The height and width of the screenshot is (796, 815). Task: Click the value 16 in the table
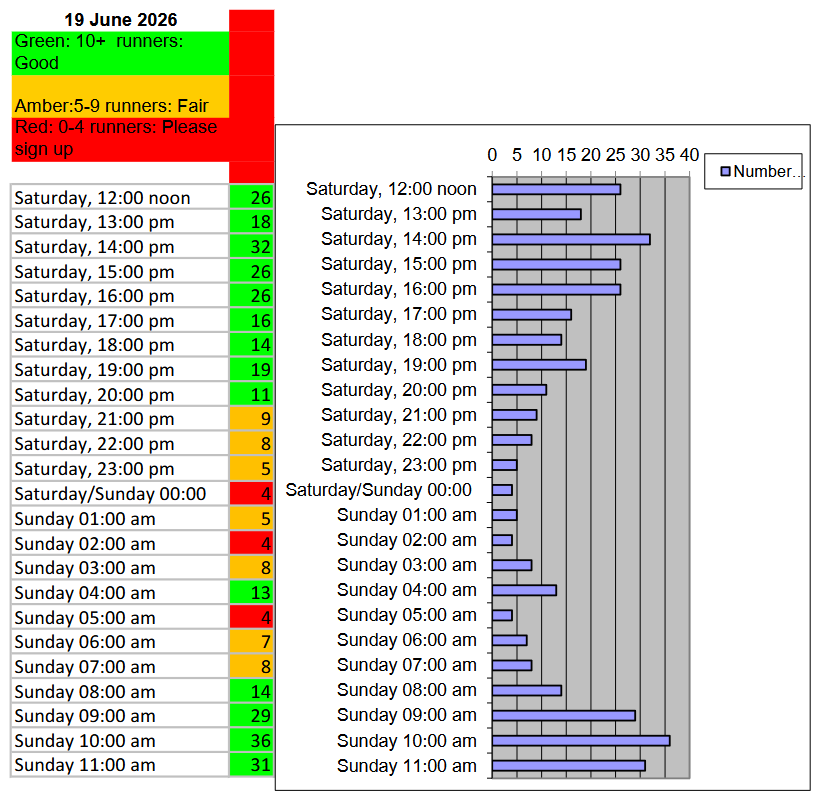click(252, 321)
